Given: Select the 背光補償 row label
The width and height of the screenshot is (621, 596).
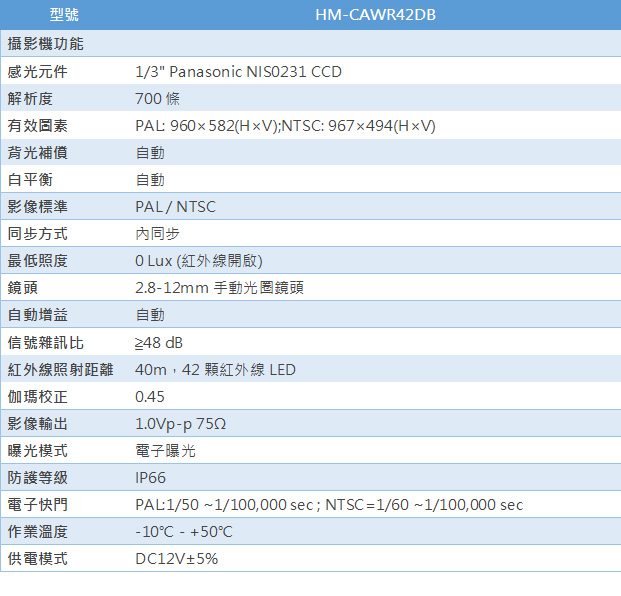Looking at the screenshot, I should click(x=37, y=153).
